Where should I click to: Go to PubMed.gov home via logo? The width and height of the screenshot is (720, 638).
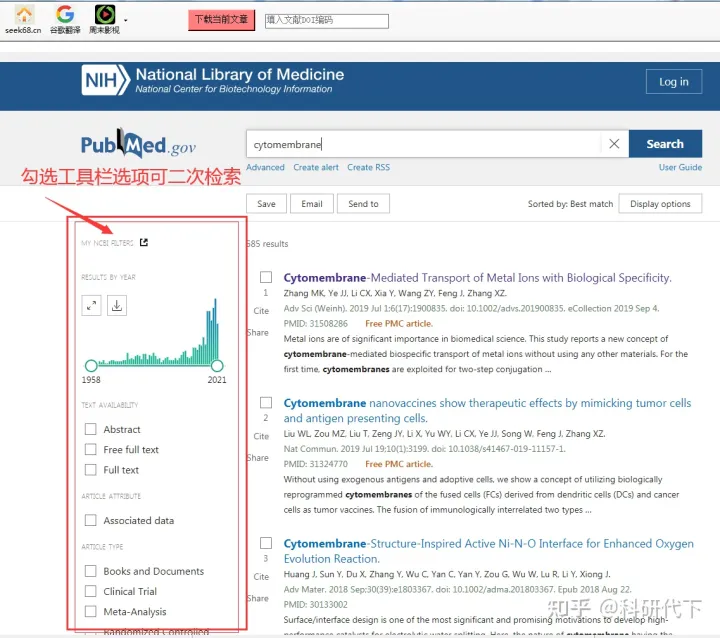[x=138, y=144]
